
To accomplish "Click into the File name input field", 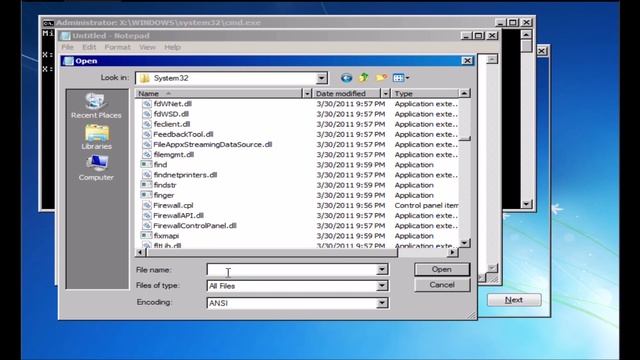I will click(x=292, y=269).
